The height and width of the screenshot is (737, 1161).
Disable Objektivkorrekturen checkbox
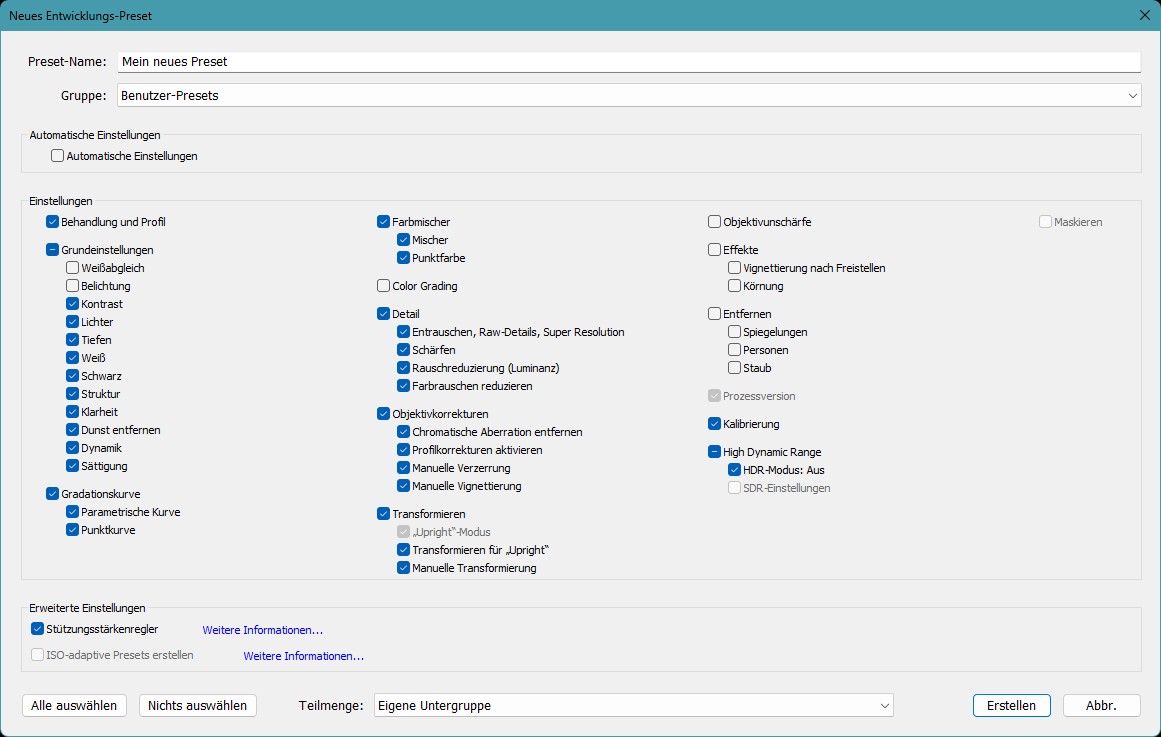tap(384, 413)
